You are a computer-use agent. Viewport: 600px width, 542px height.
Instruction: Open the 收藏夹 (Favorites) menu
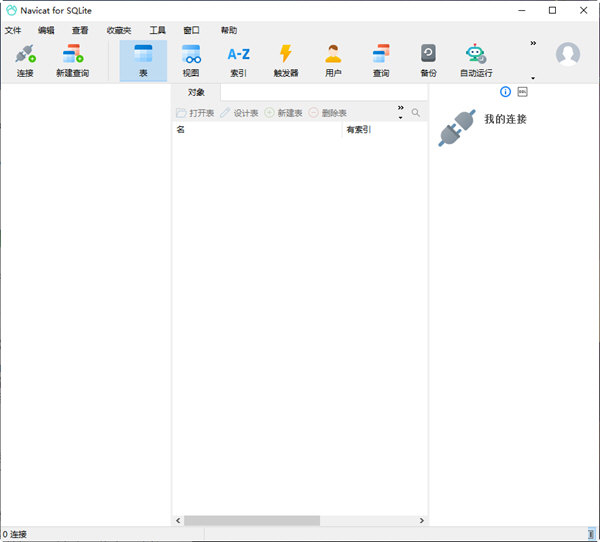[119, 30]
